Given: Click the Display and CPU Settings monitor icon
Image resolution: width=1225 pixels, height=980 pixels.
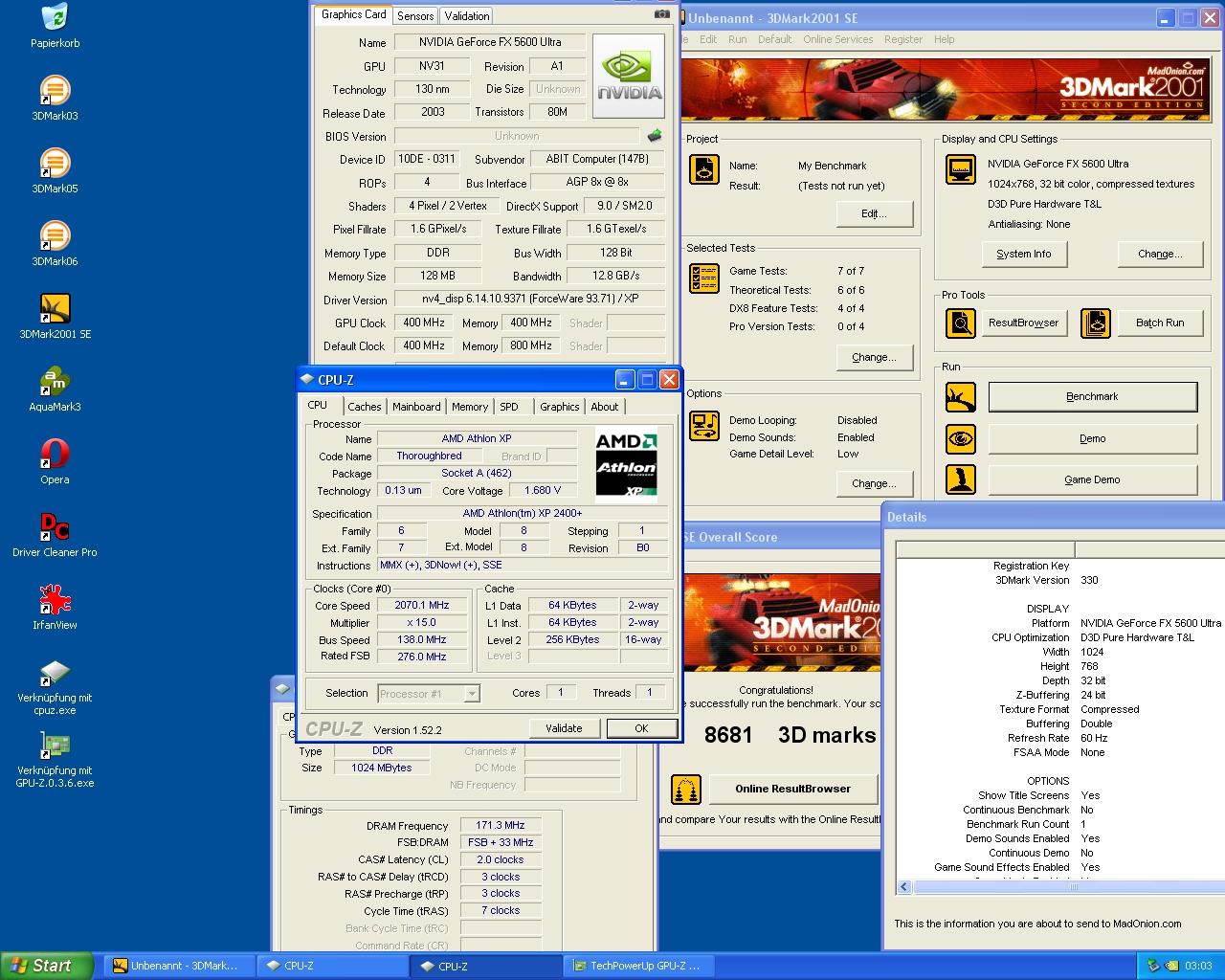Looking at the screenshot, I should click(x=961, y=170).
